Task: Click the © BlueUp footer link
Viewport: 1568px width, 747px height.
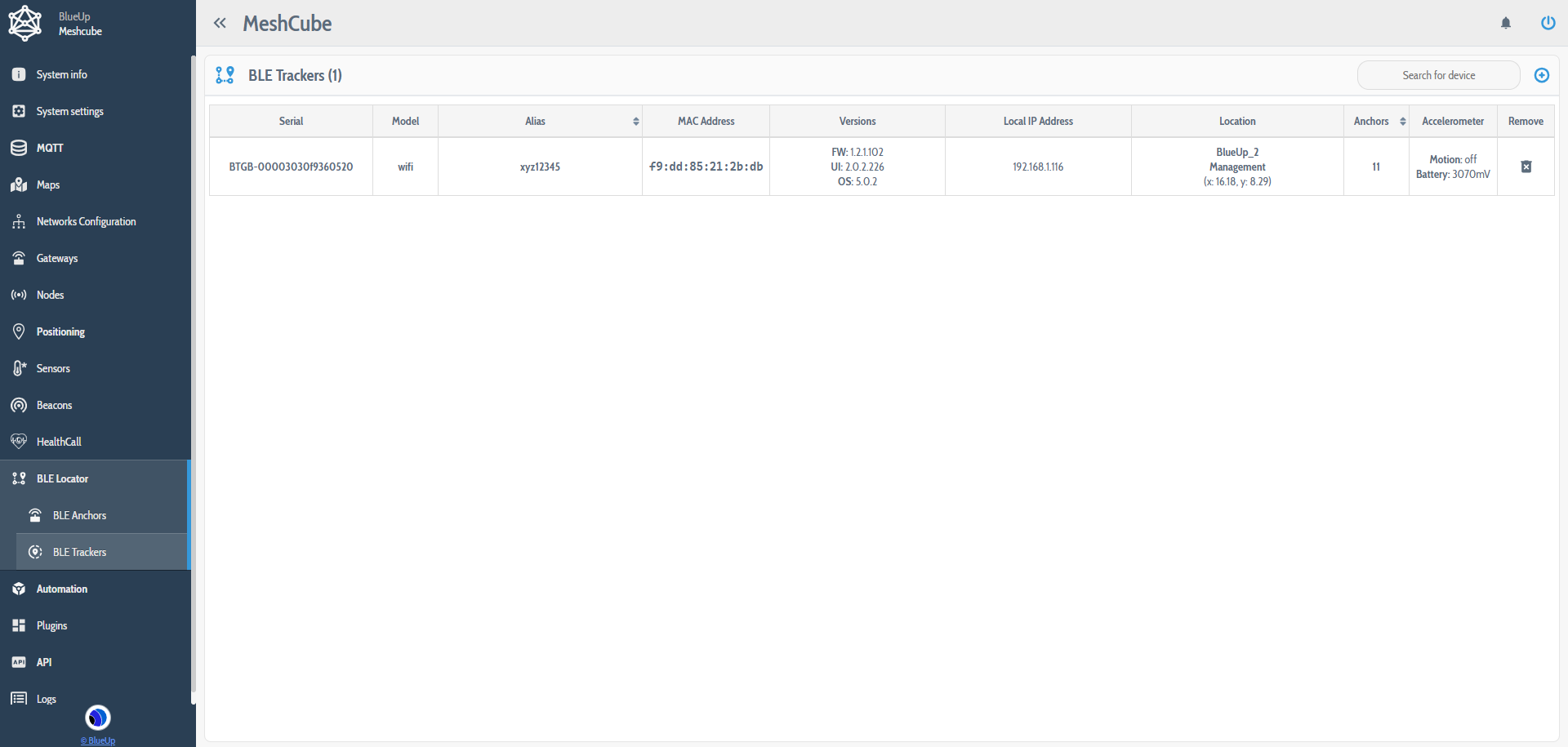Action: [98, 740]
